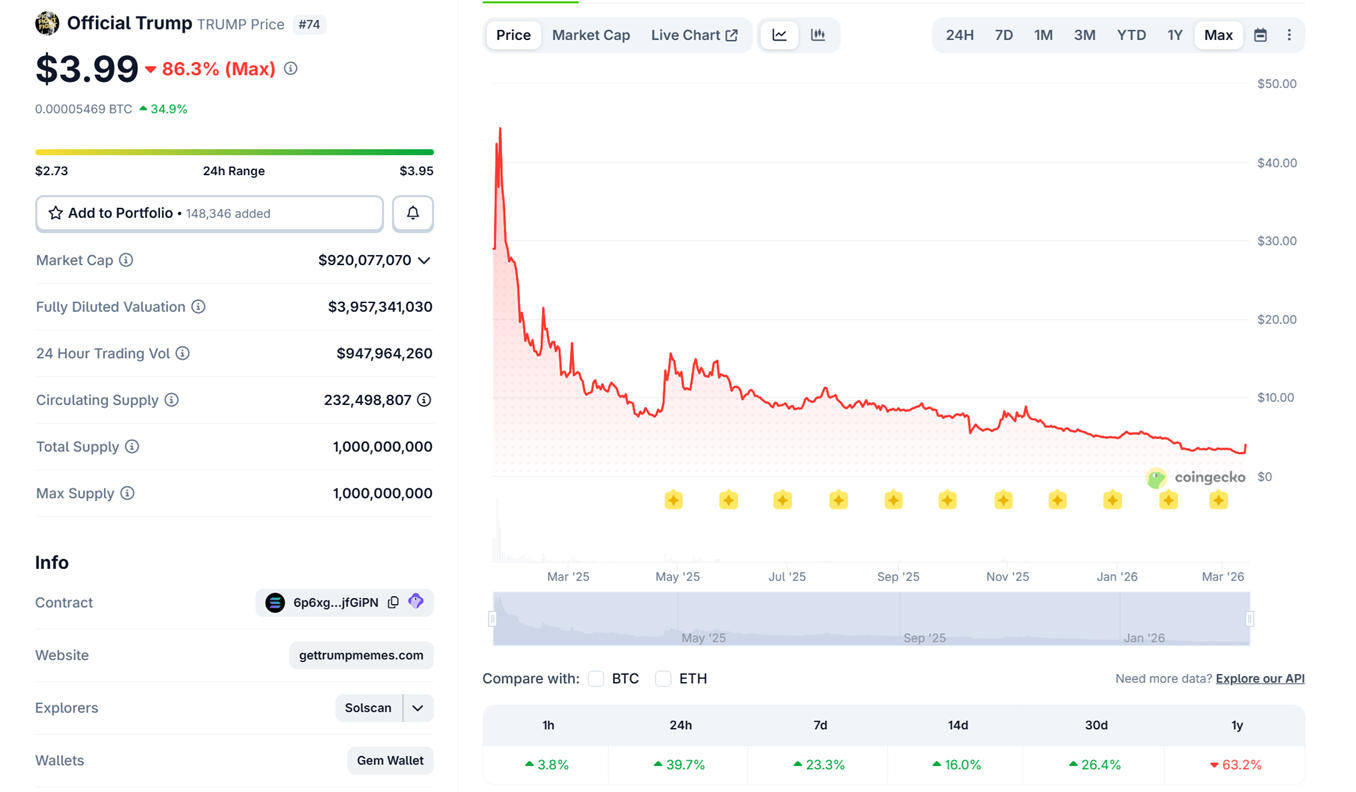Open the Live Chart tab
1356x792 pixels.
pyautogui.click(x=694, y=35)
